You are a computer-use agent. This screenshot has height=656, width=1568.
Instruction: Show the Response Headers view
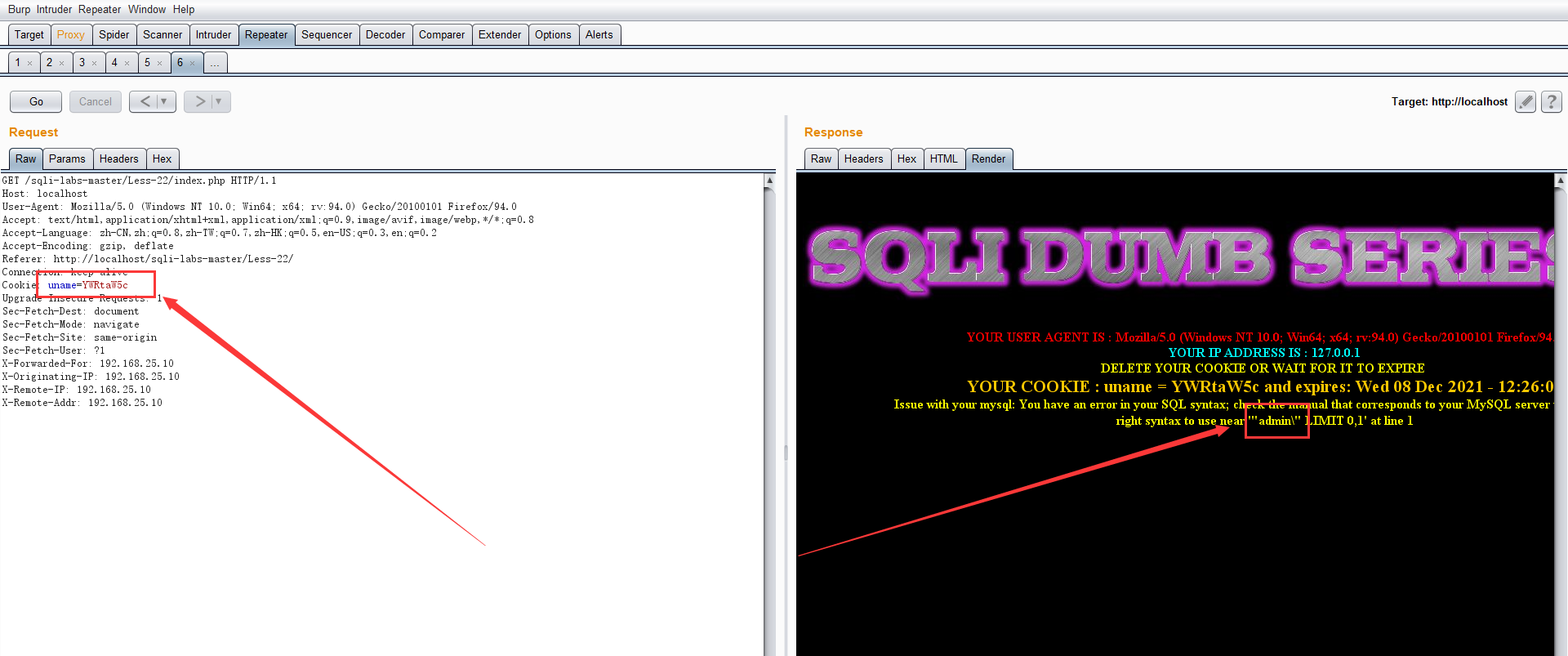point(864,159)
